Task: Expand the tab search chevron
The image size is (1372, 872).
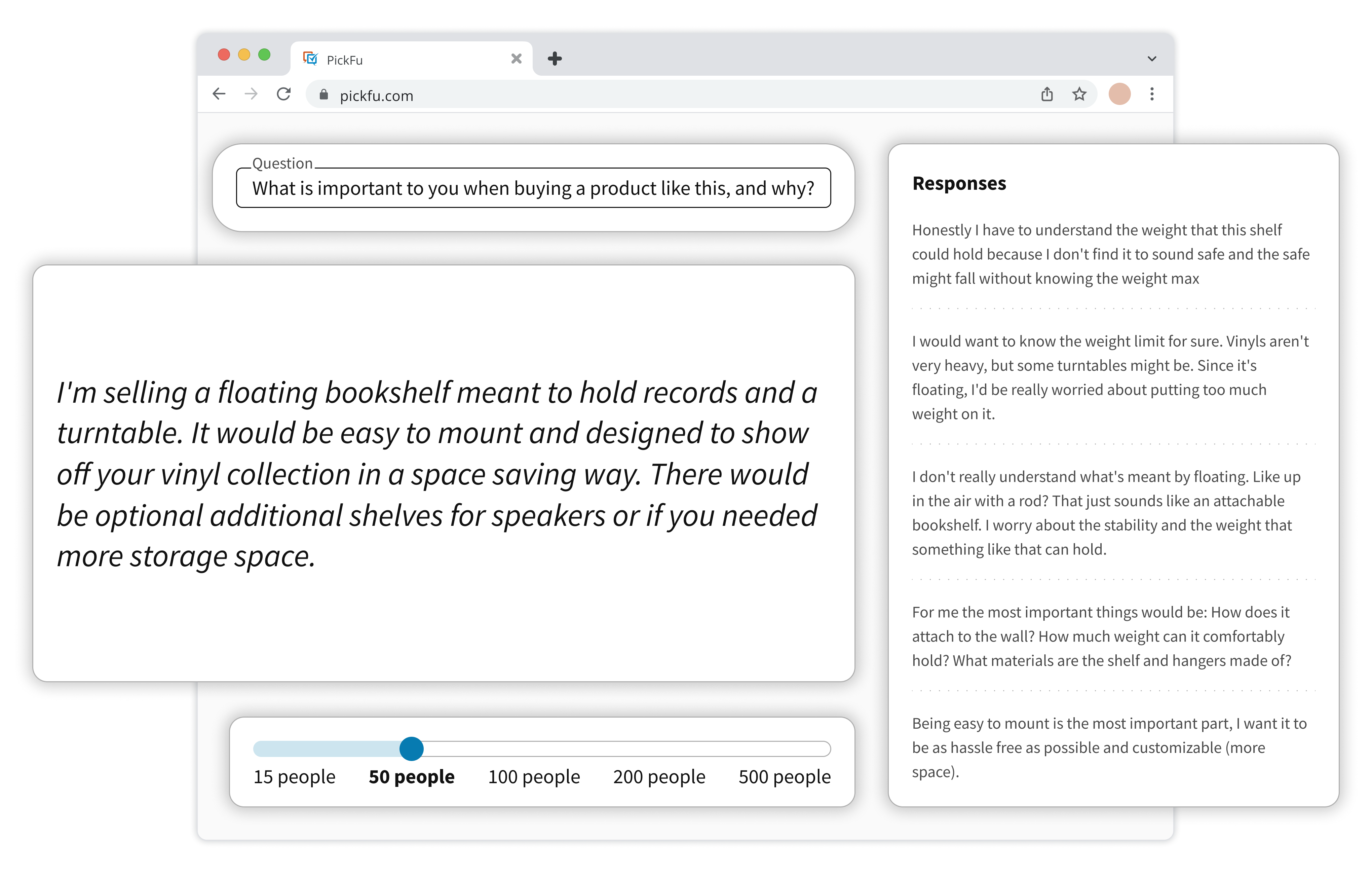Action: [1151, 59]
